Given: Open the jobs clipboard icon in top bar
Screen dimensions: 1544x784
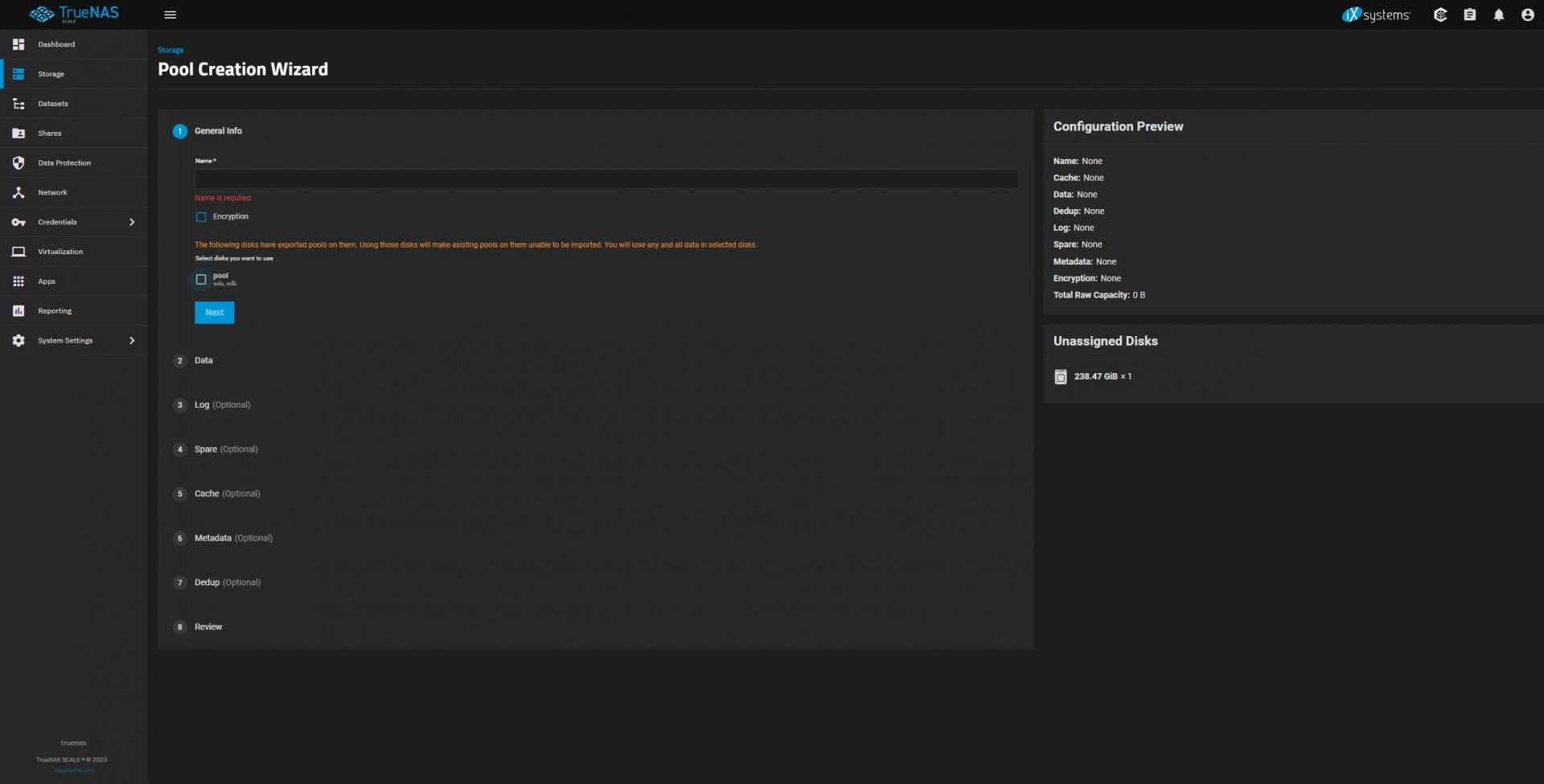Looking at the screenshot, I should pos(1469,14).
